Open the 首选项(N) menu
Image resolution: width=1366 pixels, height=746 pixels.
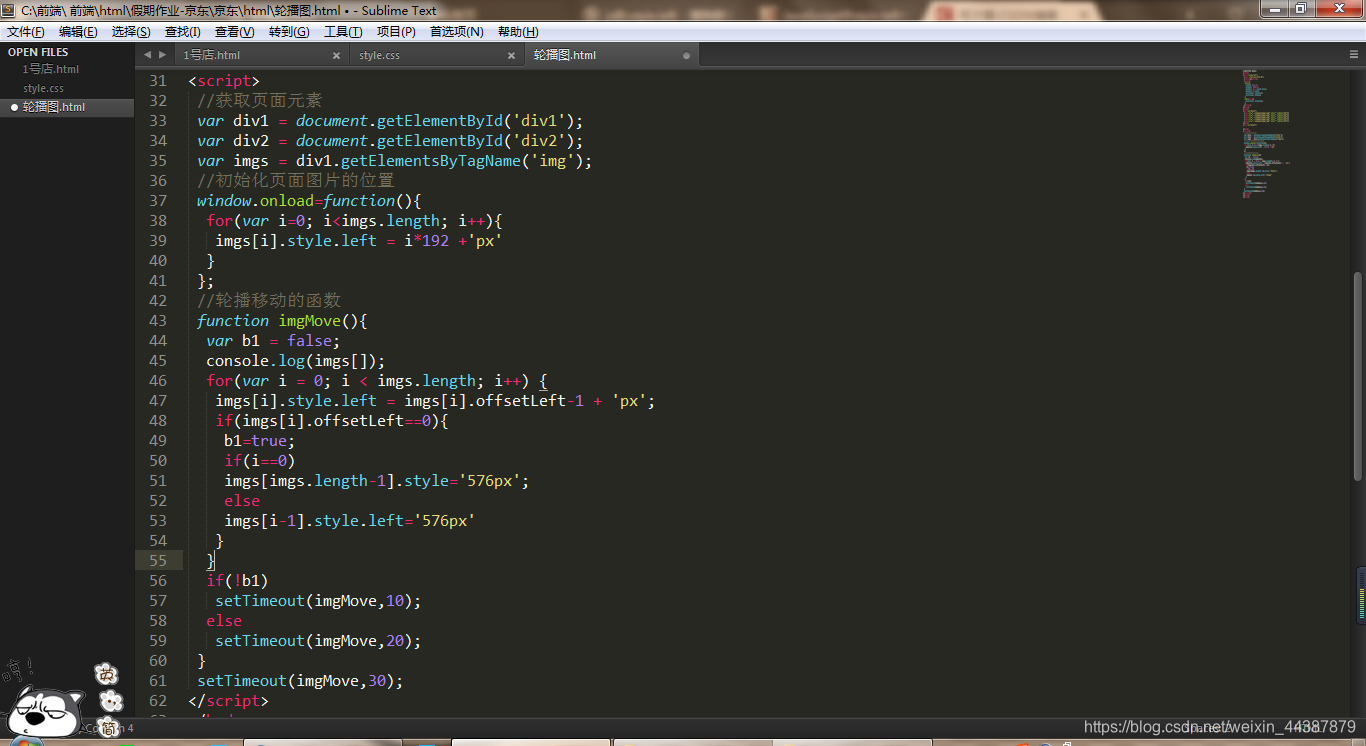pyautogui.click(x=456, y=31)
